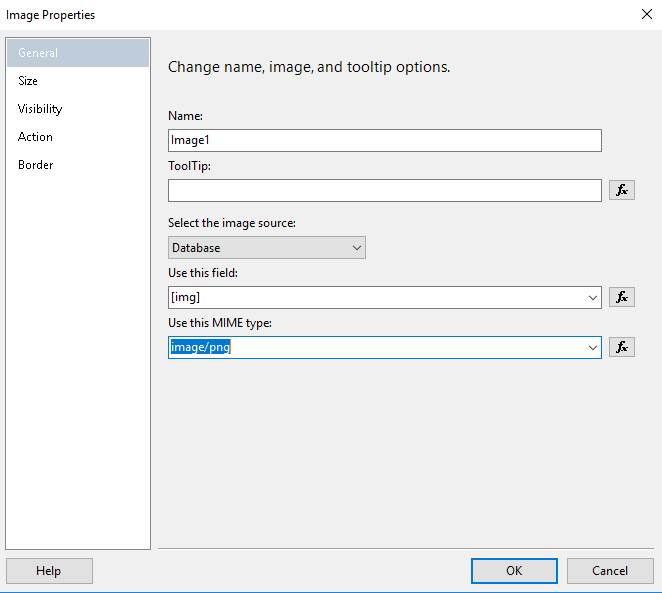Screen dimensions: 662x593
Task: Focus the empty ToolTip text field
Action: pyautogui.click(x=385, y=190)
